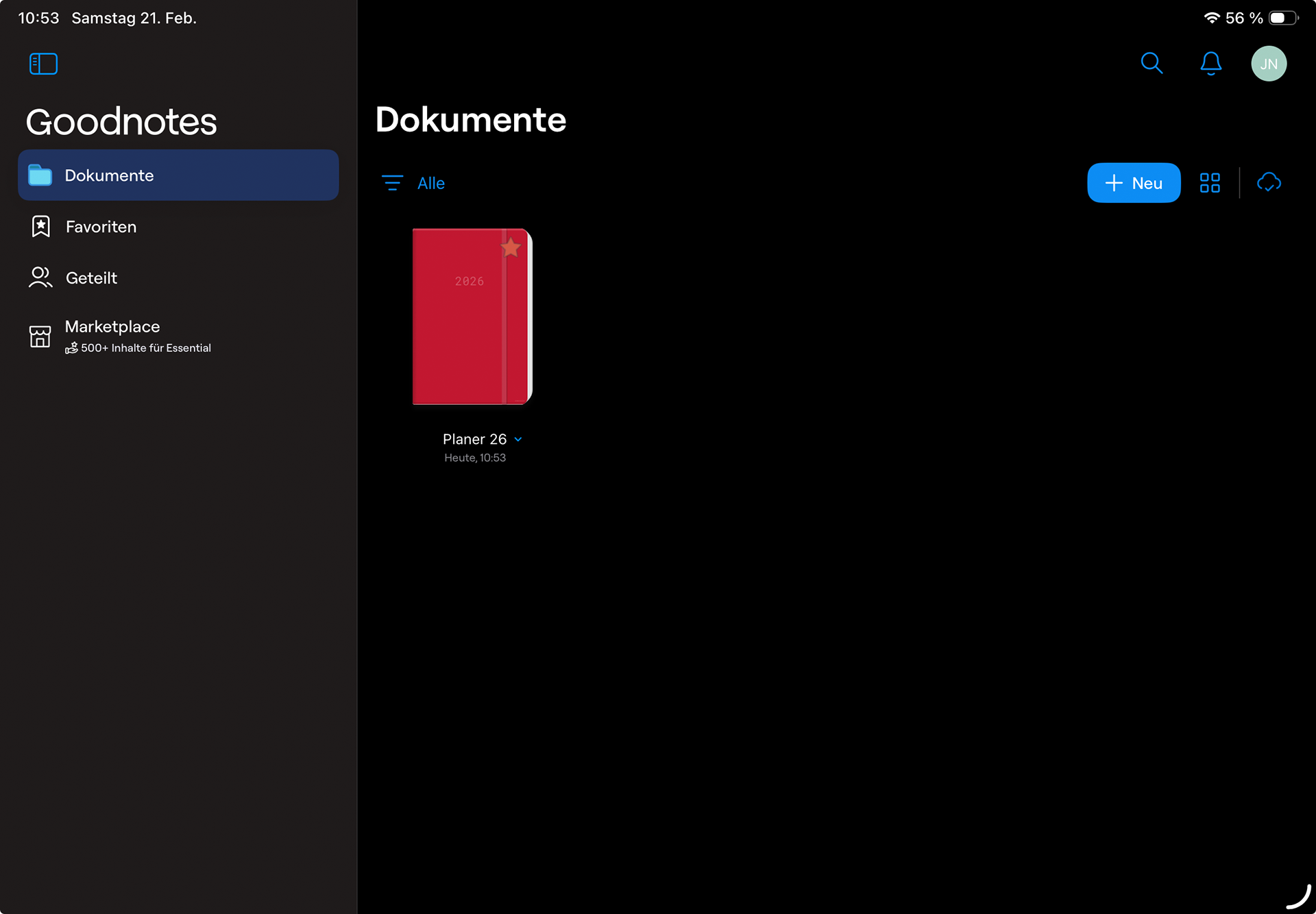Toggle the sidebar panel icon

[43, 64]
